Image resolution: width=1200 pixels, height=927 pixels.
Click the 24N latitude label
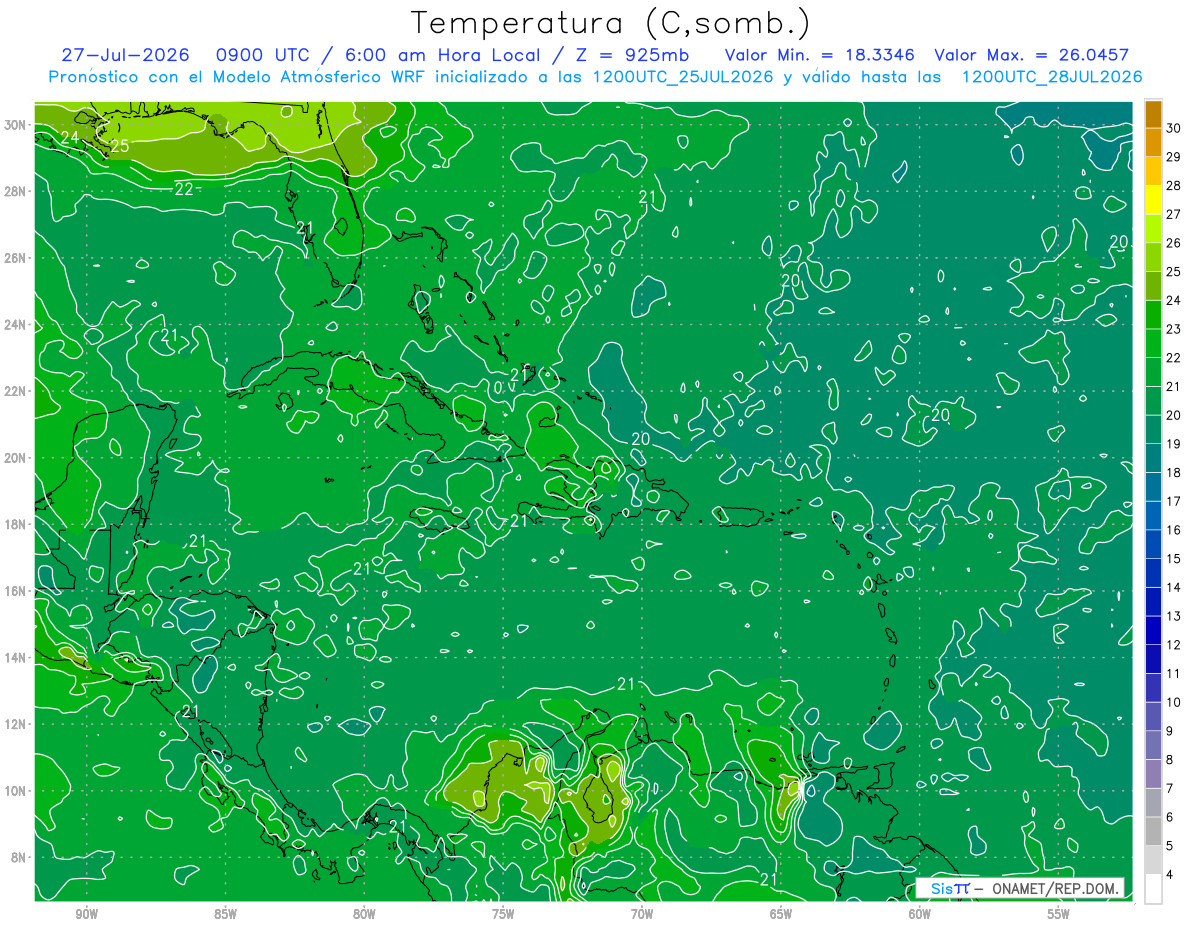(15, 325)
